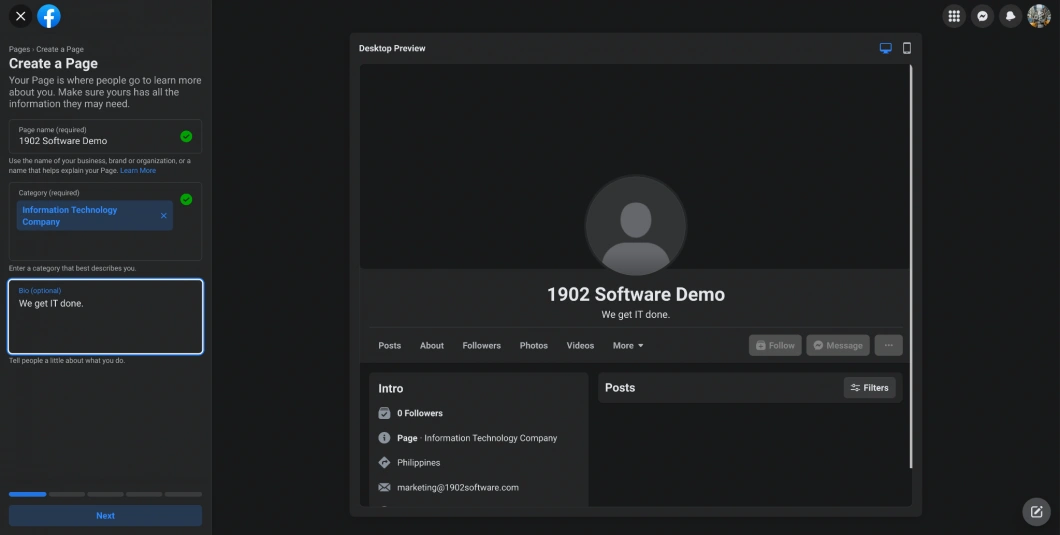Image resolution: width=1060 pixels, height=535 pixels.
Task: Click the email envelope icon in Intro
Action: 384,487
